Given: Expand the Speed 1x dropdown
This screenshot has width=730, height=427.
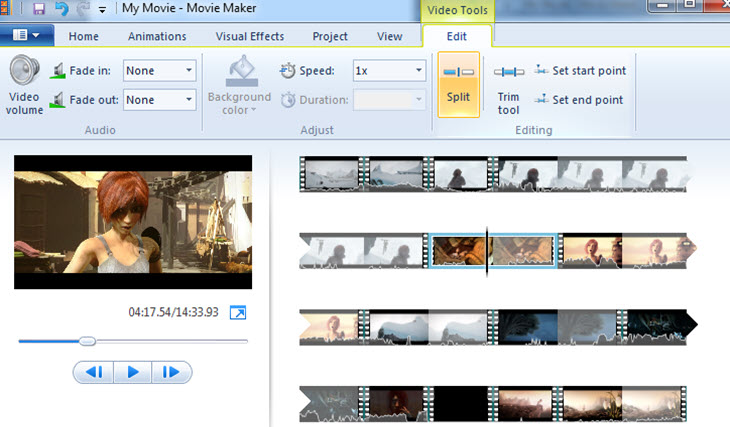Looking at the screenshot, I should [419, 71].
